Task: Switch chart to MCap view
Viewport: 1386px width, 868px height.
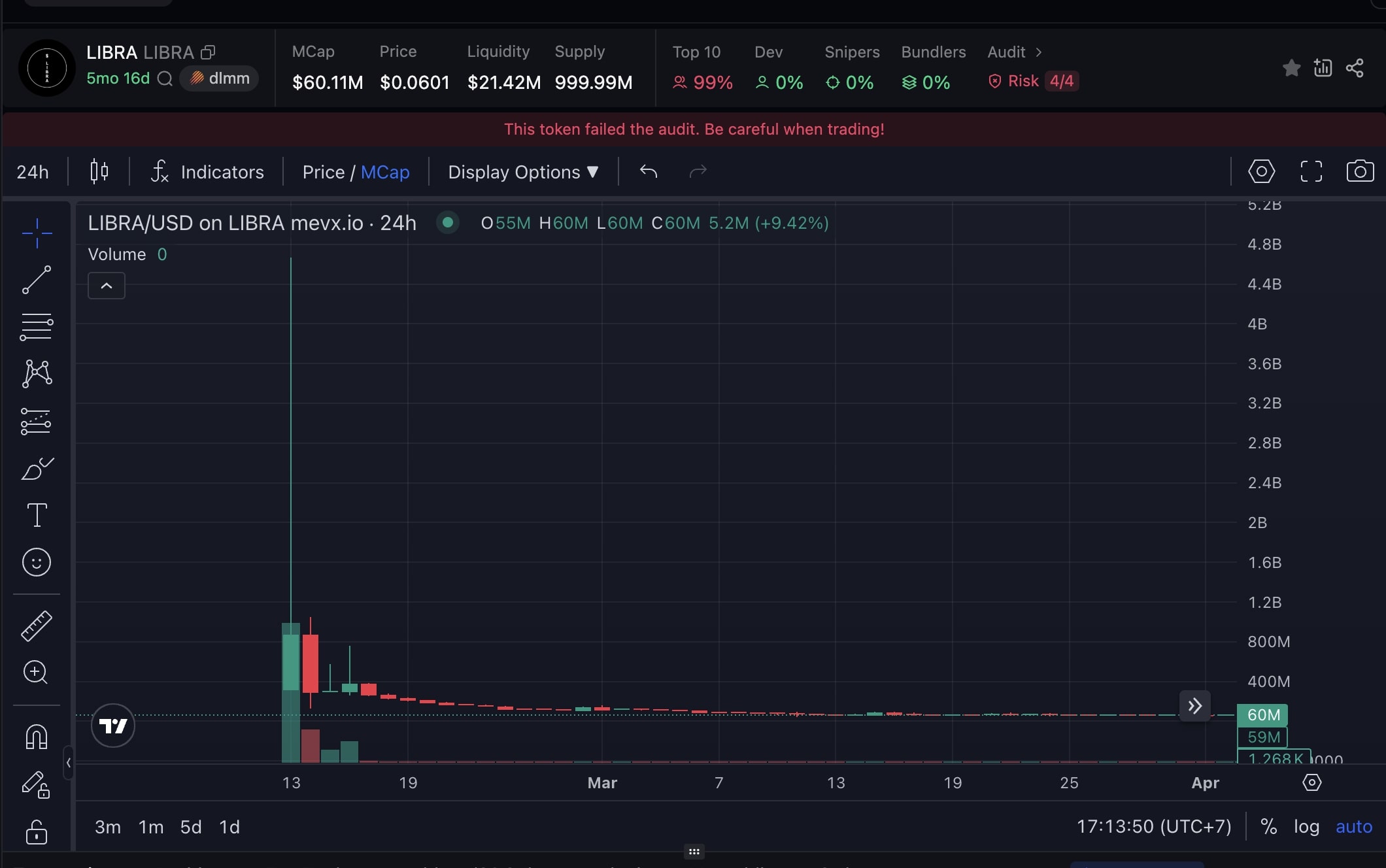Action: (385, 172)
